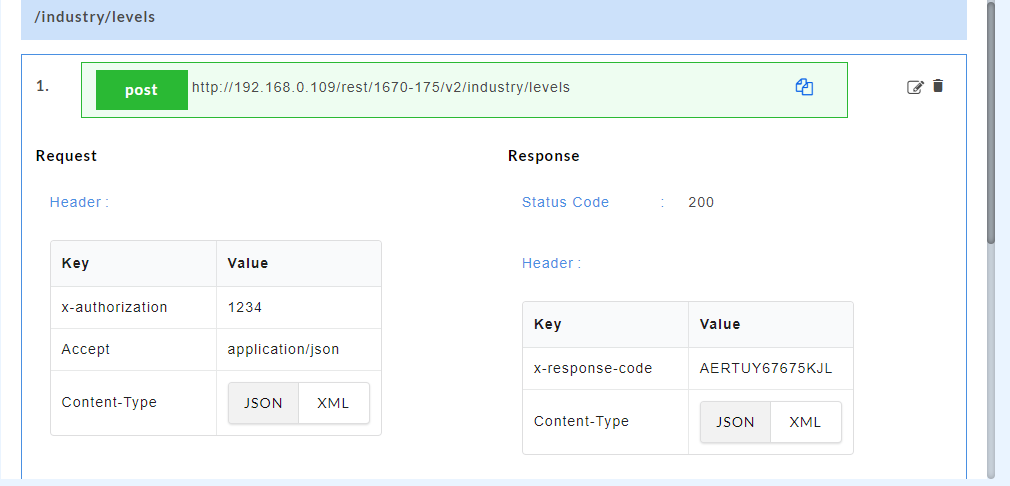The image size is (1010, 486).
Task: Select JSON for the request Content-Type
Action: click(264, 403)
